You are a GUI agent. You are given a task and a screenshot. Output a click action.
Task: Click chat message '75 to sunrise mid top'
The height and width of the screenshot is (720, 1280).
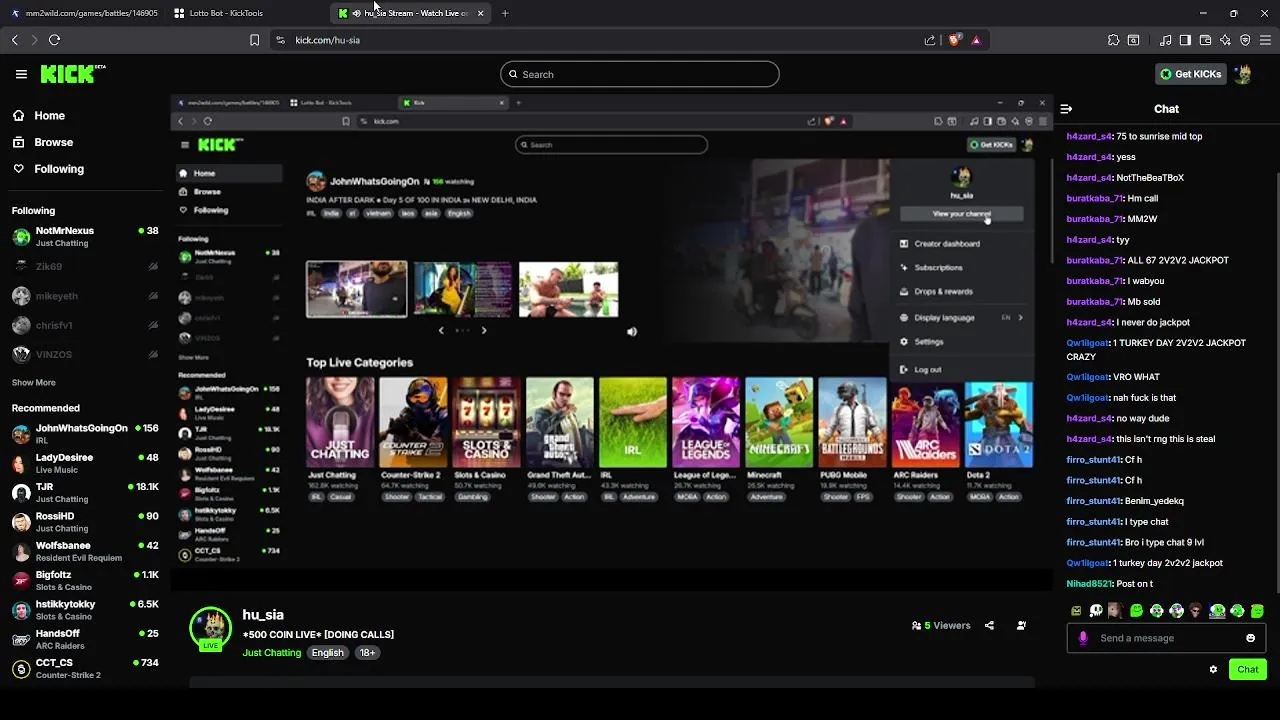[x=1159, y=136]
